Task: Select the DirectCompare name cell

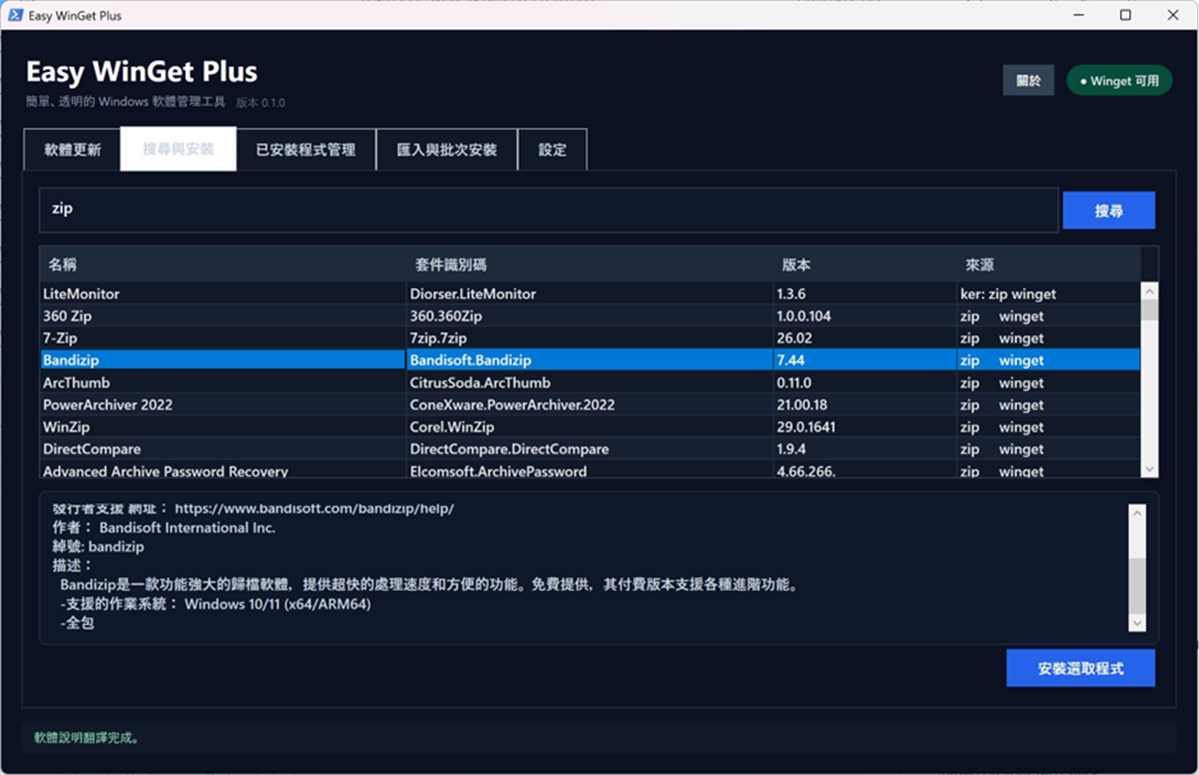Action: click(223, 449)
